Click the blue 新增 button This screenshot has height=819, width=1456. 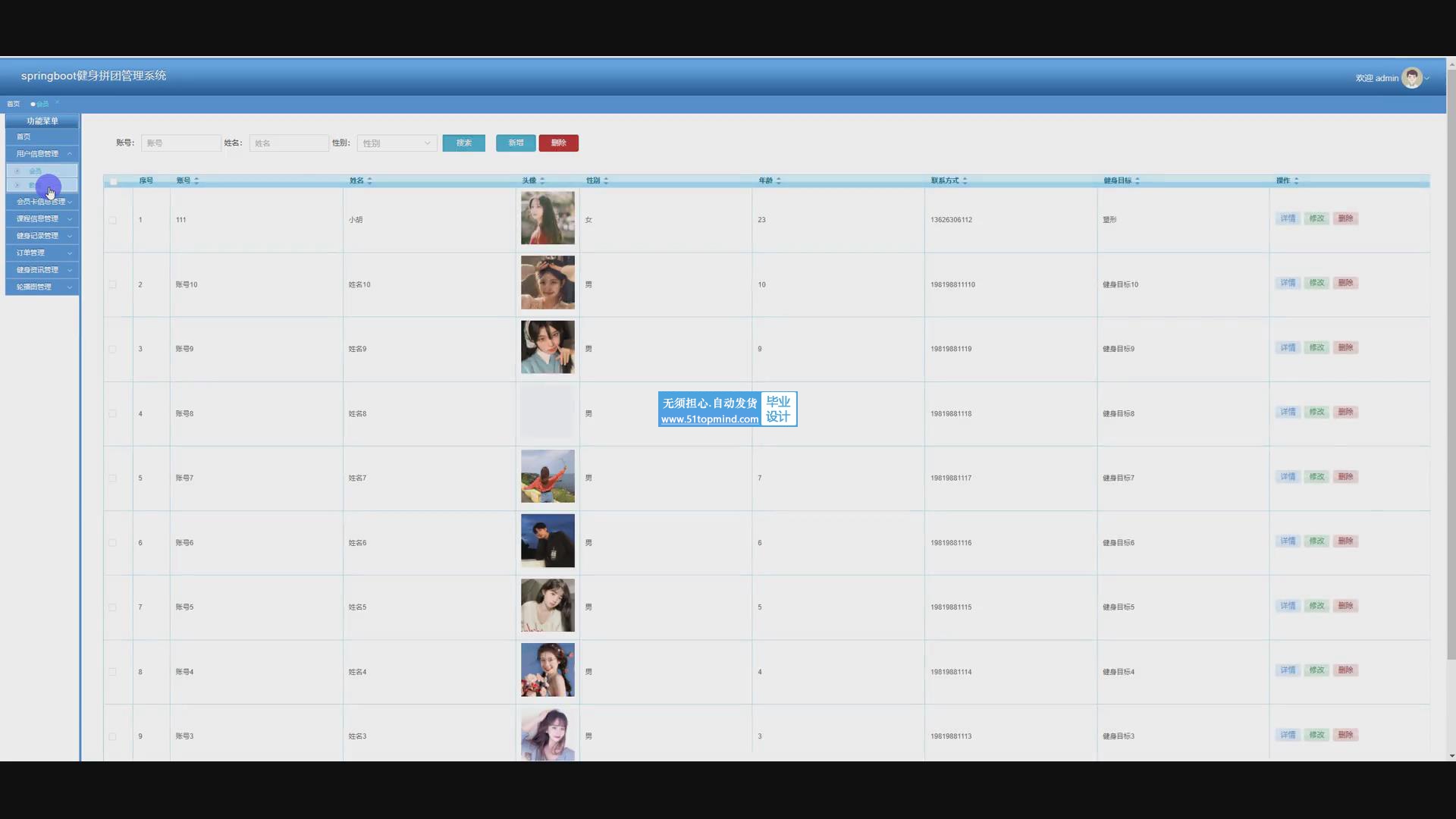[516, 143]
